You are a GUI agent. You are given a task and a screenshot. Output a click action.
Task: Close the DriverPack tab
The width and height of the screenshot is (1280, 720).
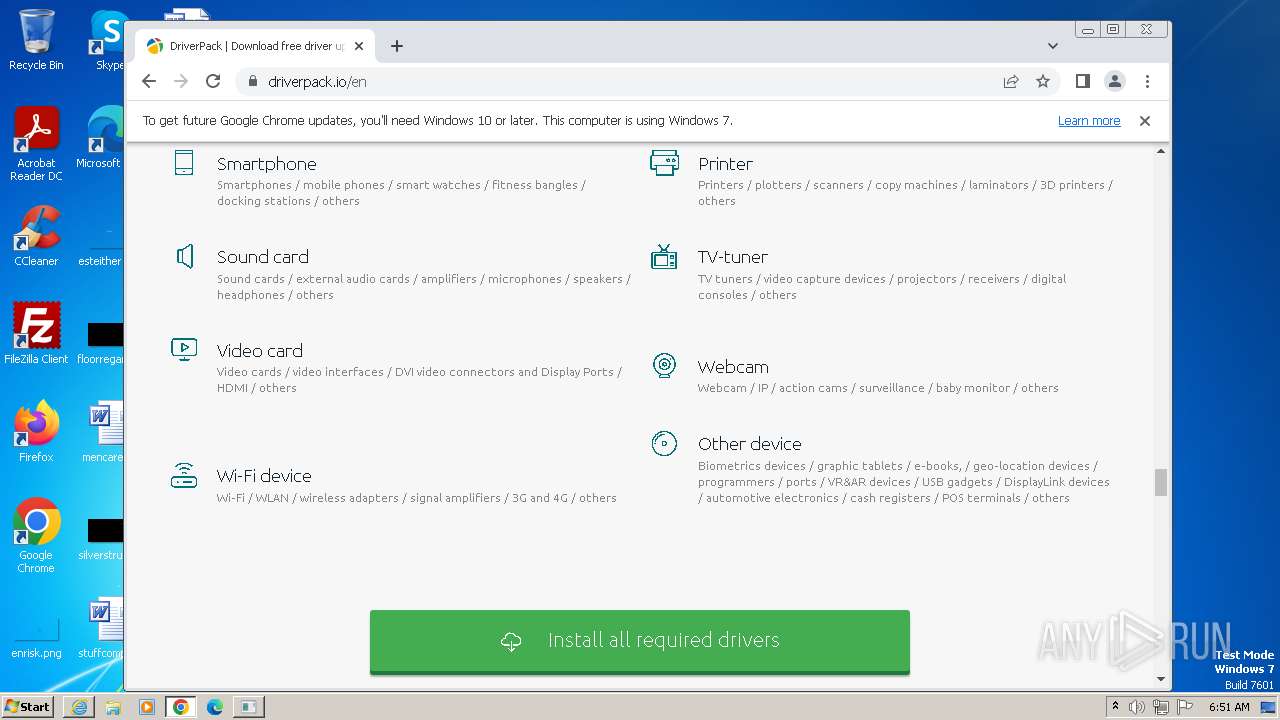(x=359, y=46)
